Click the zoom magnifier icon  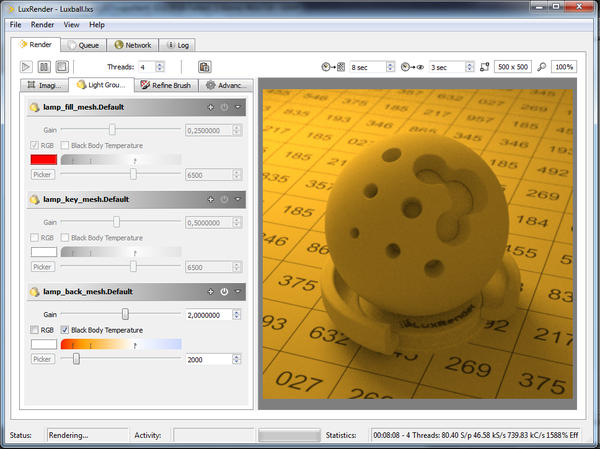[x=541, y=67]
